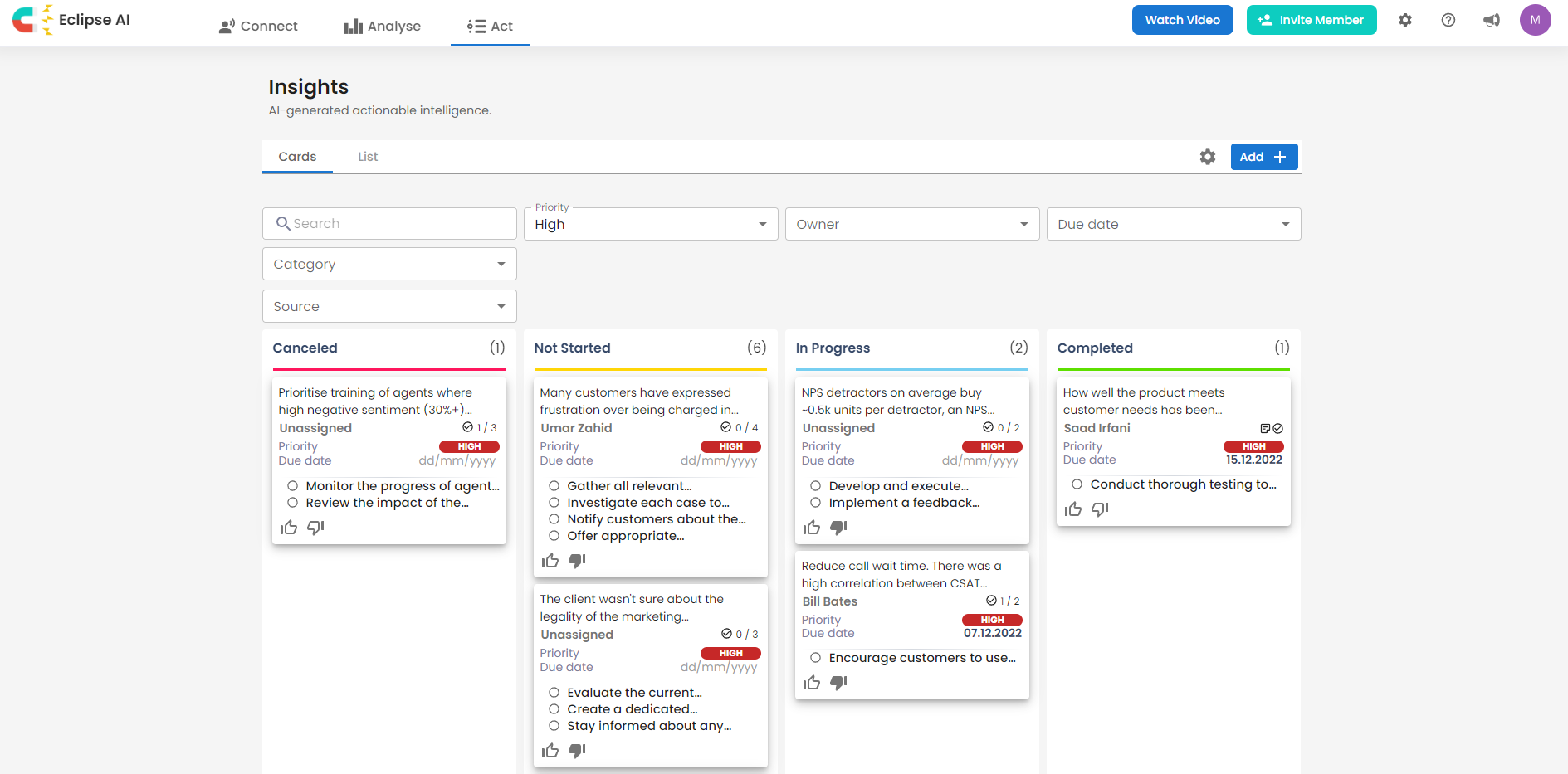Image resolution: width=1568 pixels, height=774 pixels.
Task: Thumbs up the Prioritise training card
Action: pyautogui.click(x=289, y=528)
